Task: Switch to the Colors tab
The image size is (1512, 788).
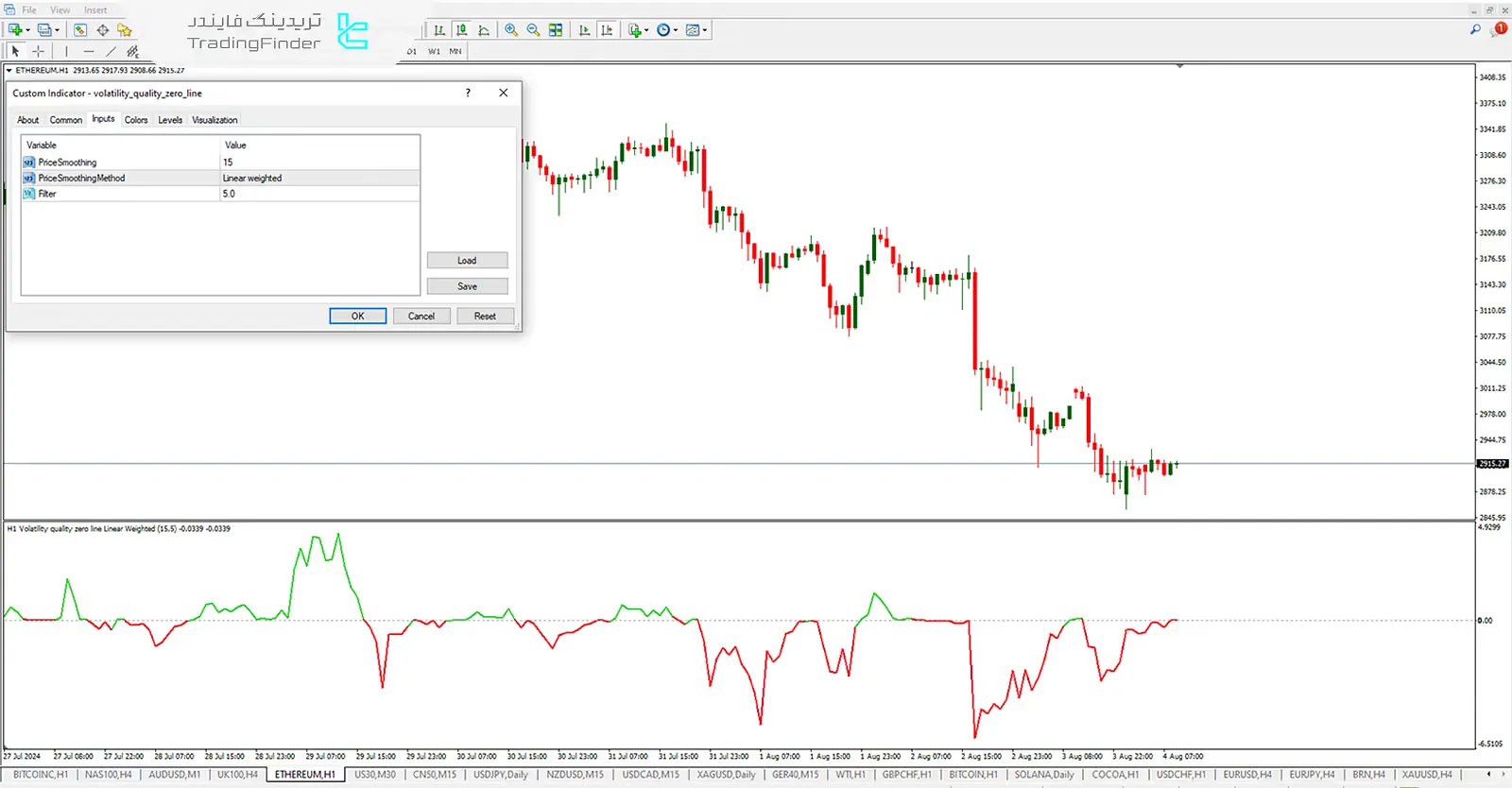Action: tap(136, 120)
